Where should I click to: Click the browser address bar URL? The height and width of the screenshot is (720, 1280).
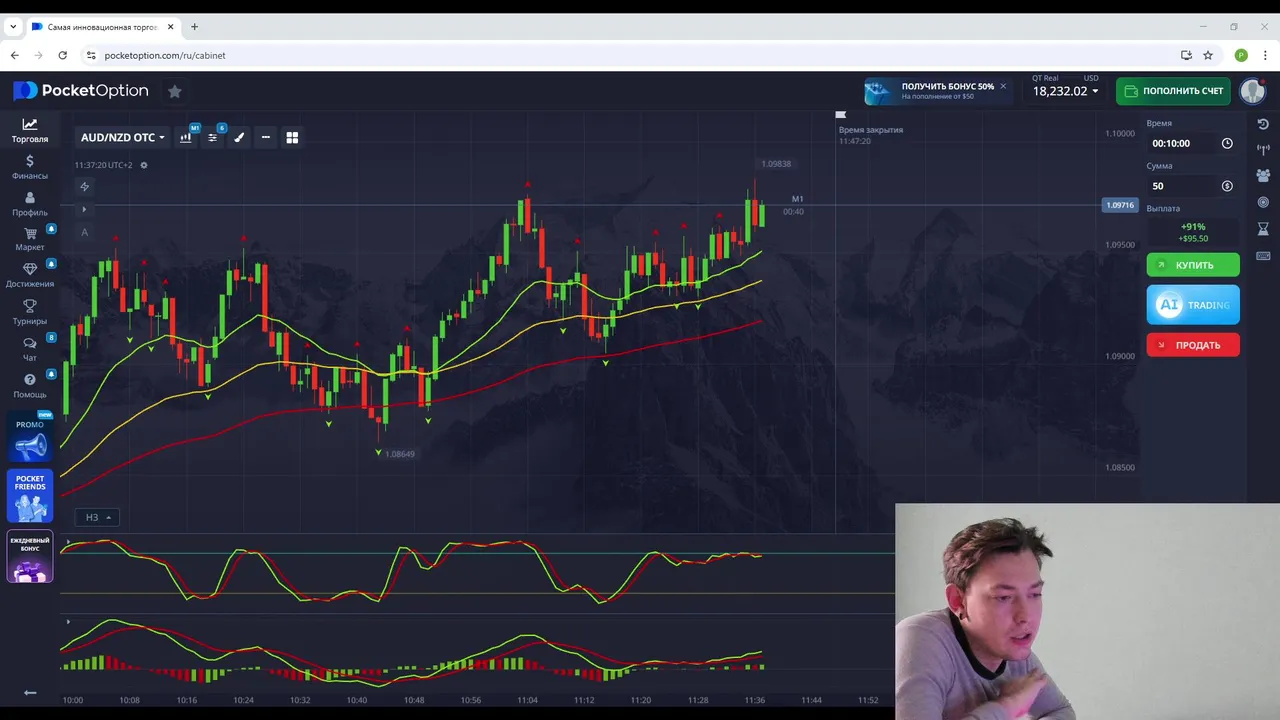(x=165, y=55)
